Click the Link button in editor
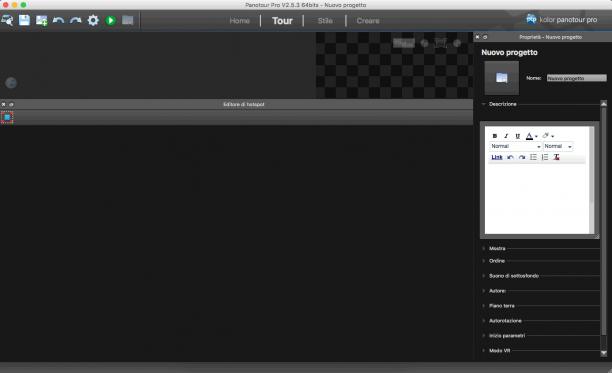 [x=496, y=157]
